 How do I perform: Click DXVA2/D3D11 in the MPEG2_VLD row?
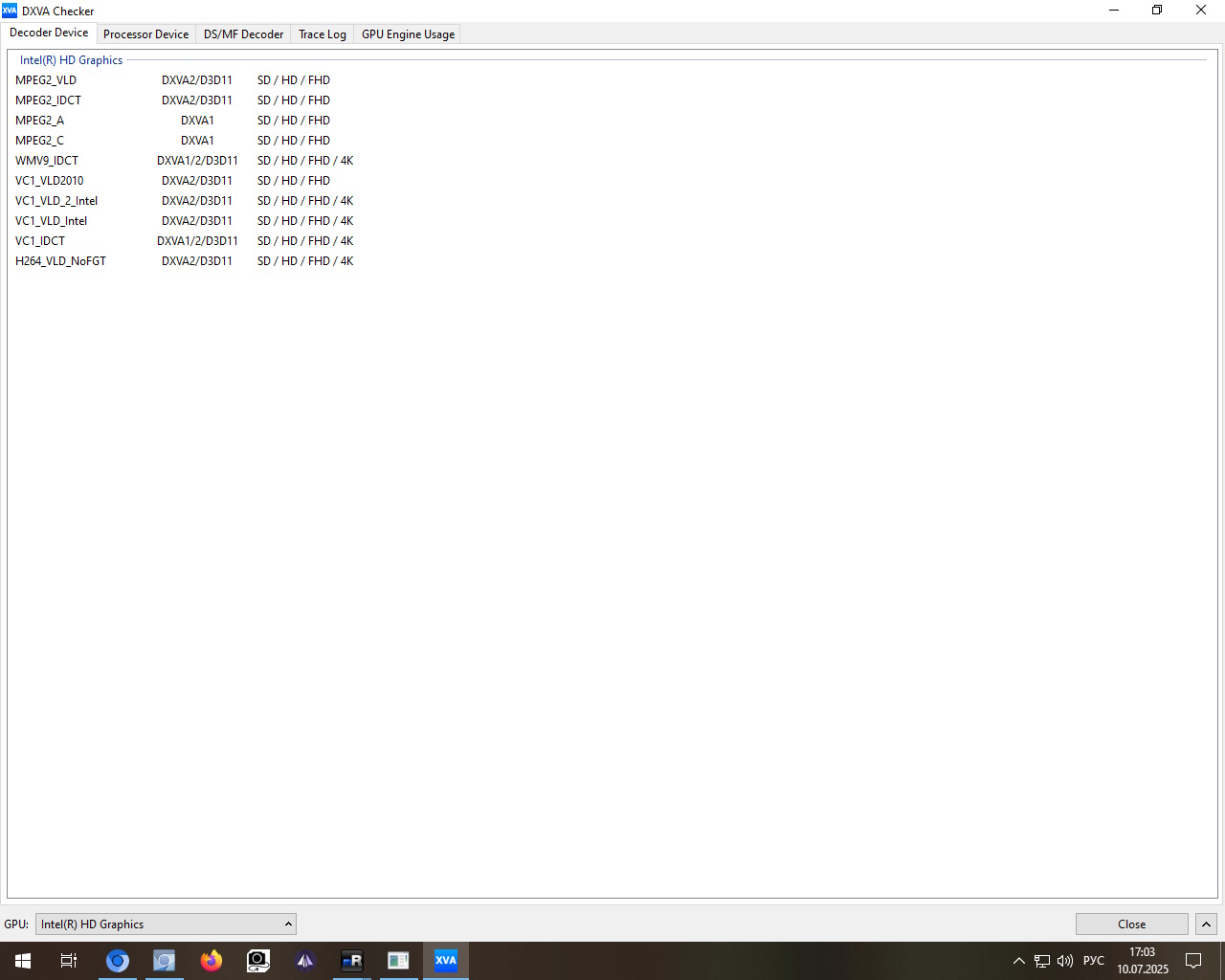197,80
